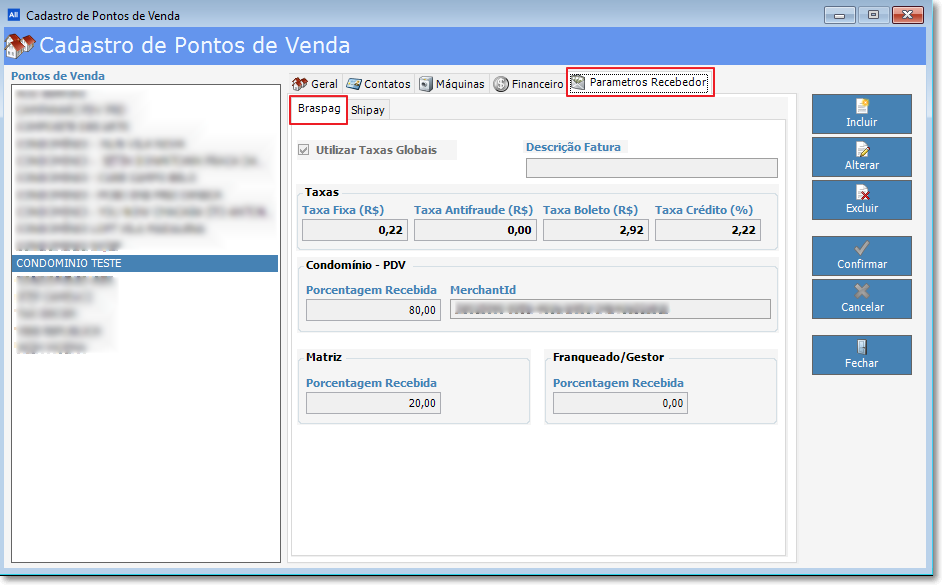Select the Braspag sub-tab
Image resolution: width=942 pixels, height=585 pixels.
pyautogui.click(x=319, y=108)
